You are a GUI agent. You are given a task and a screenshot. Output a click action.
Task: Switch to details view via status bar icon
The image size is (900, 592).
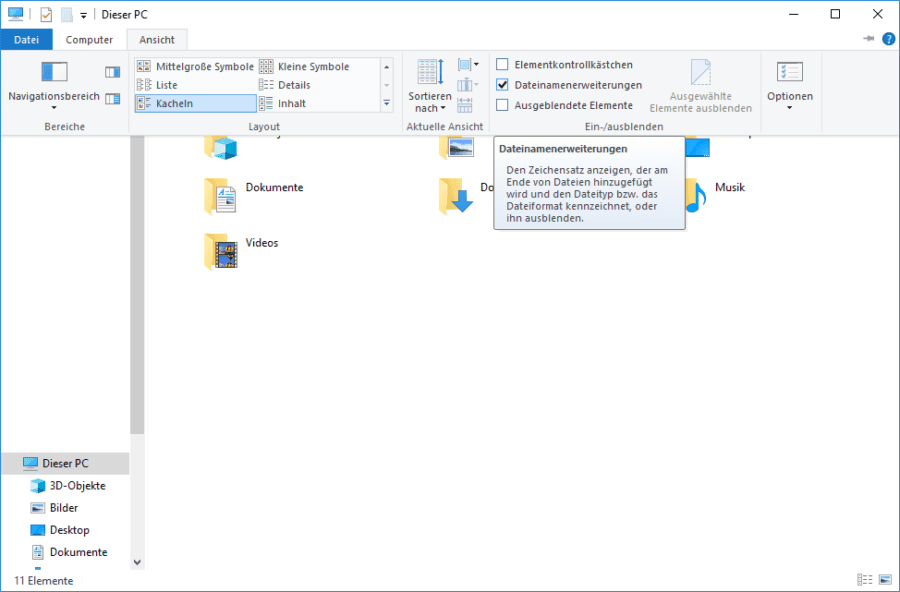coord(864,581)
